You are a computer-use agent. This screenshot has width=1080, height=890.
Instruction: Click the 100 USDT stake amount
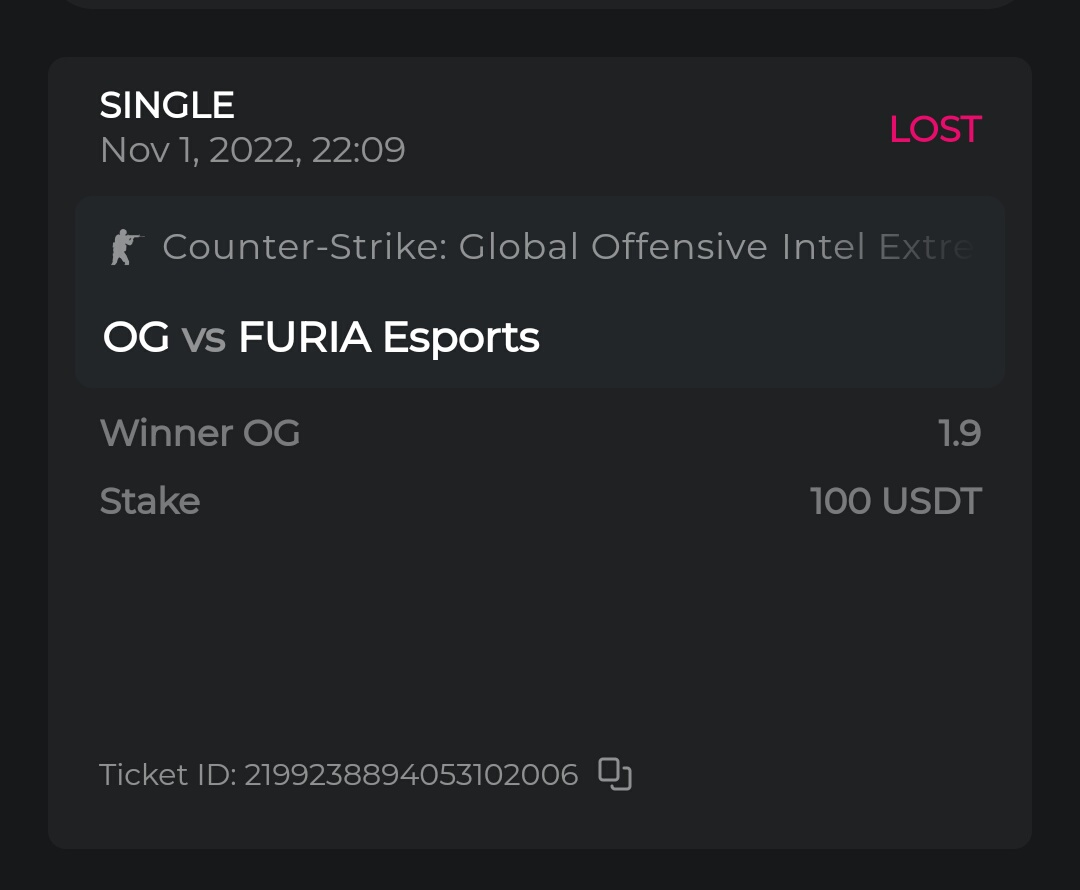(x=895, y=501)
